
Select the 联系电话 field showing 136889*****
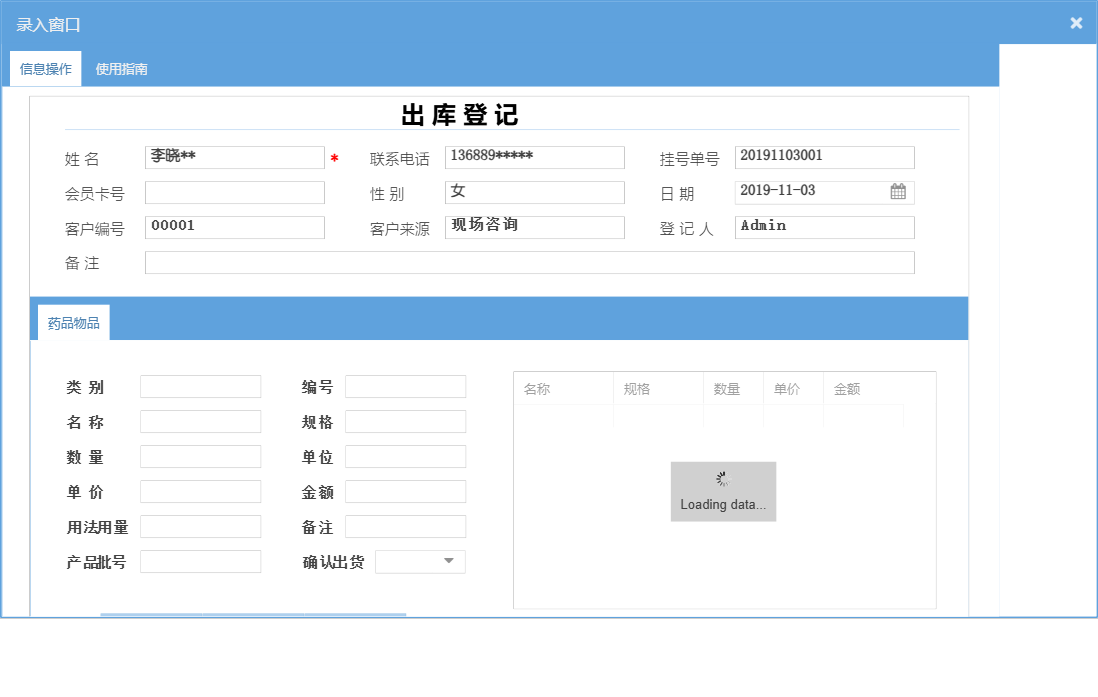pyautogui.click(x=534, y=157)
